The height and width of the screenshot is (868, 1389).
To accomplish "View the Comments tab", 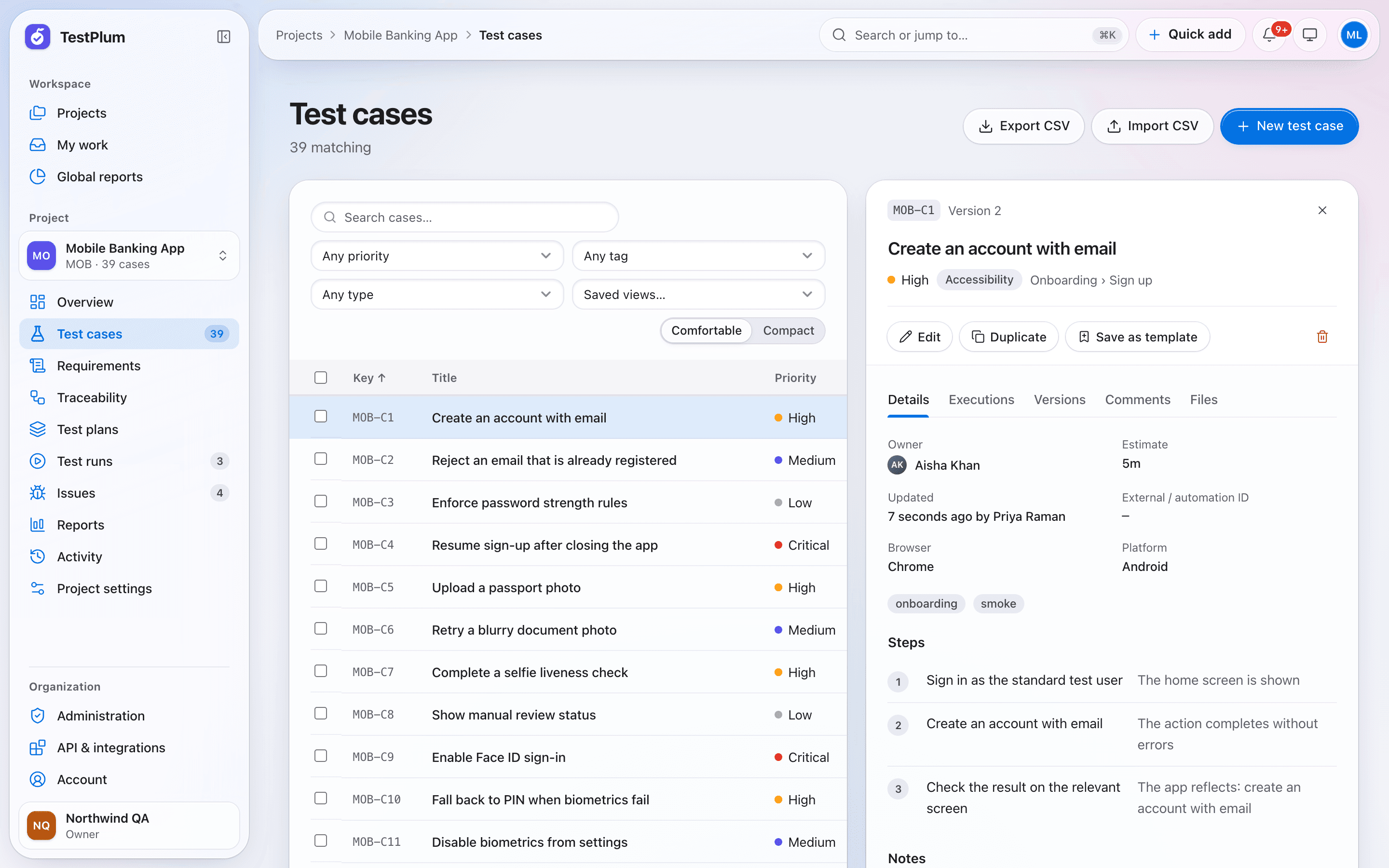I will pyautogui.click(x=1137, y=400).
